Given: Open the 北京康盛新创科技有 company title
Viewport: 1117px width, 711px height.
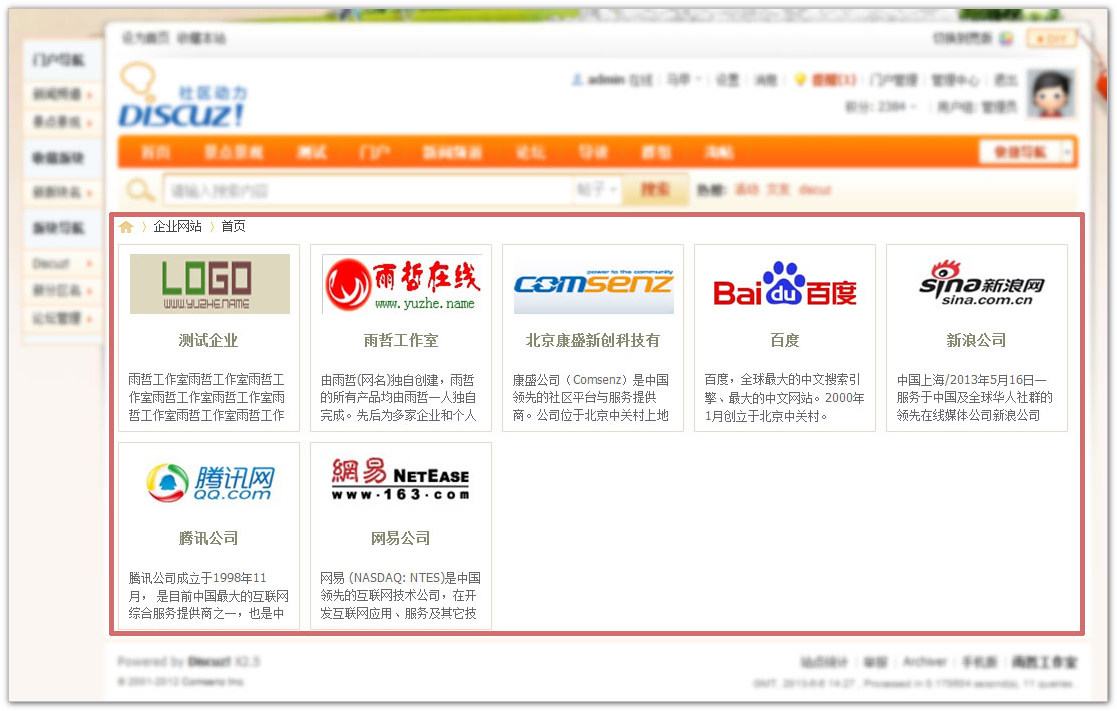Looking at the screenshot, I should tap(593, 341).
